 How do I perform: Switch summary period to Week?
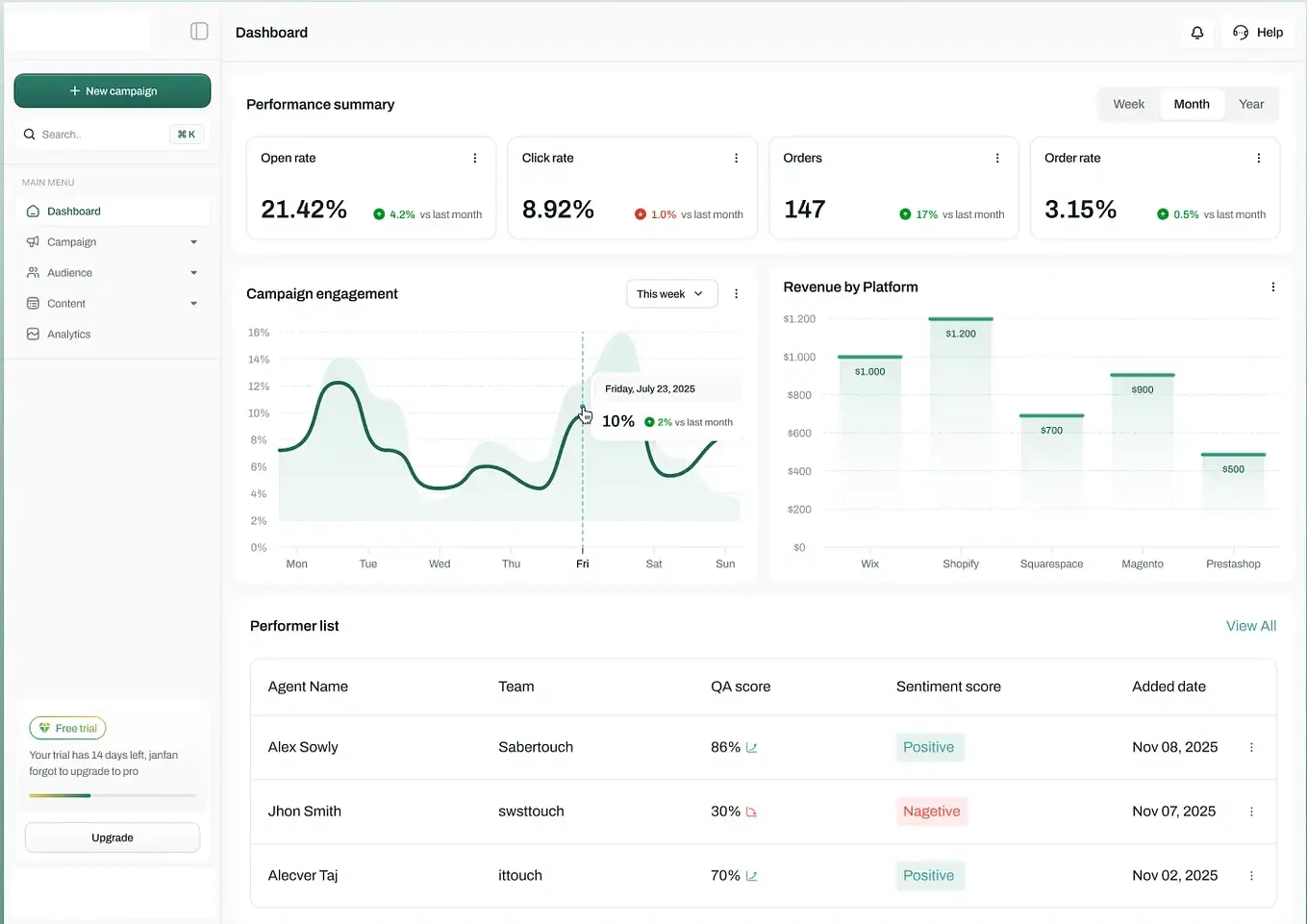1128,105
